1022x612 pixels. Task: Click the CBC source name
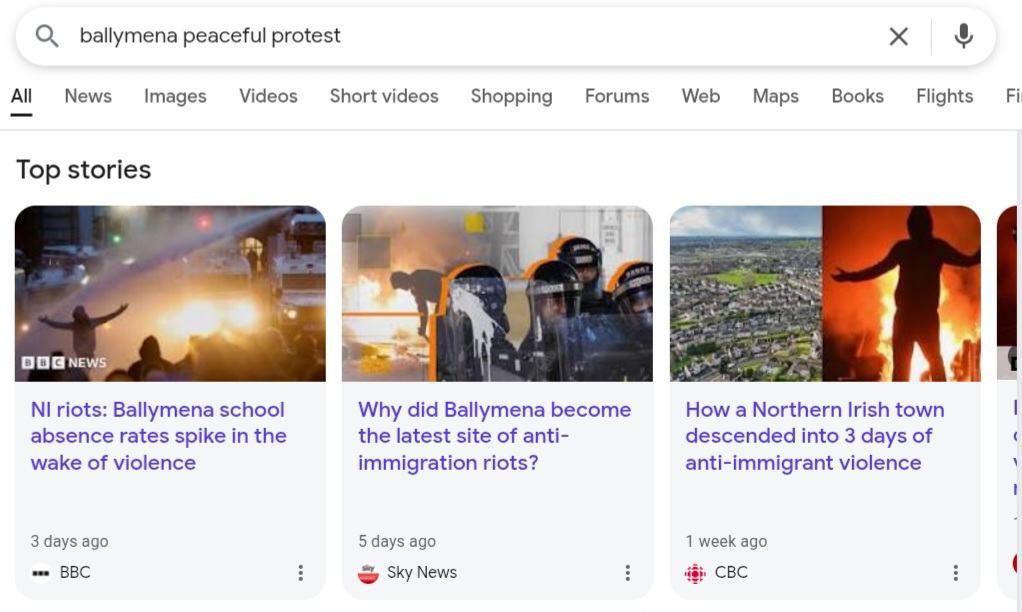tap(731, 572)
